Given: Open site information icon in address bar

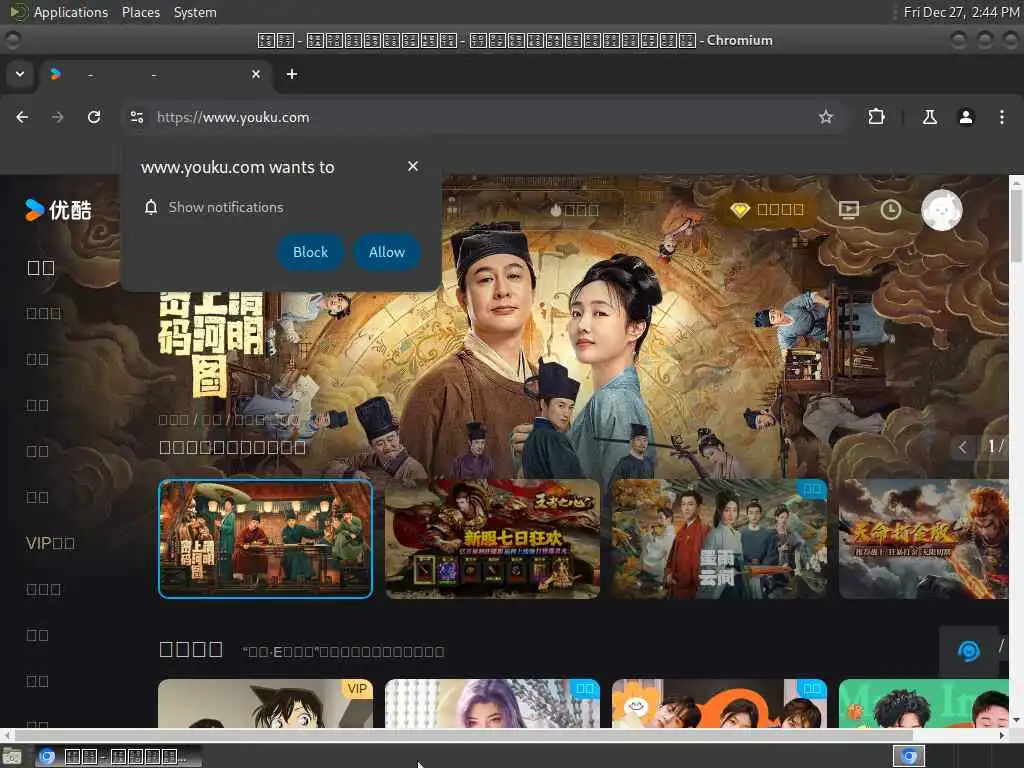Looking at the screenshot, I should pyautogui.click(x=137, y=117).
